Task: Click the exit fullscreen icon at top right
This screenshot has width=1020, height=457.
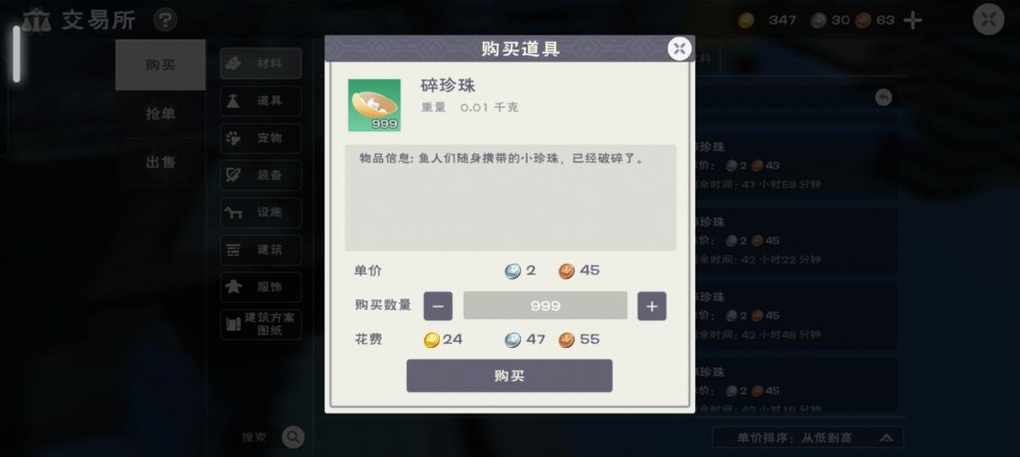Action: (x=988, y=20)
